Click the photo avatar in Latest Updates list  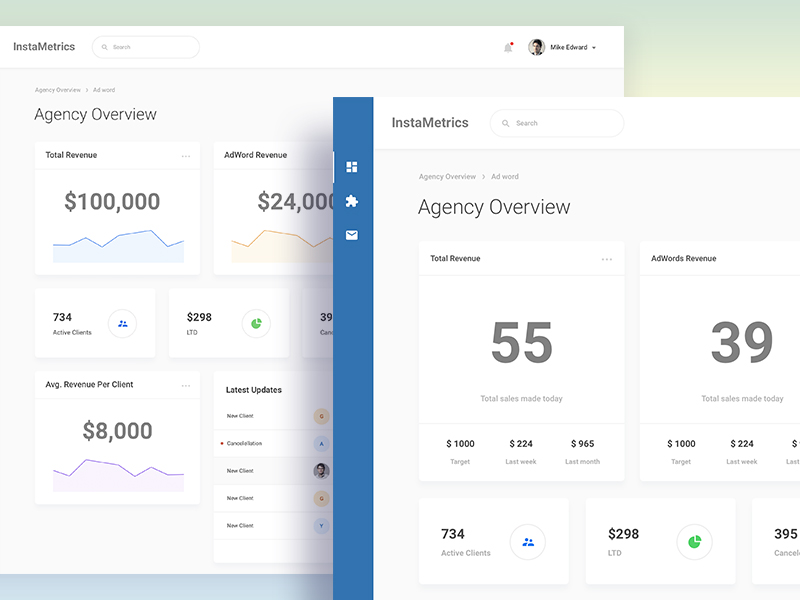click(321, 470)
